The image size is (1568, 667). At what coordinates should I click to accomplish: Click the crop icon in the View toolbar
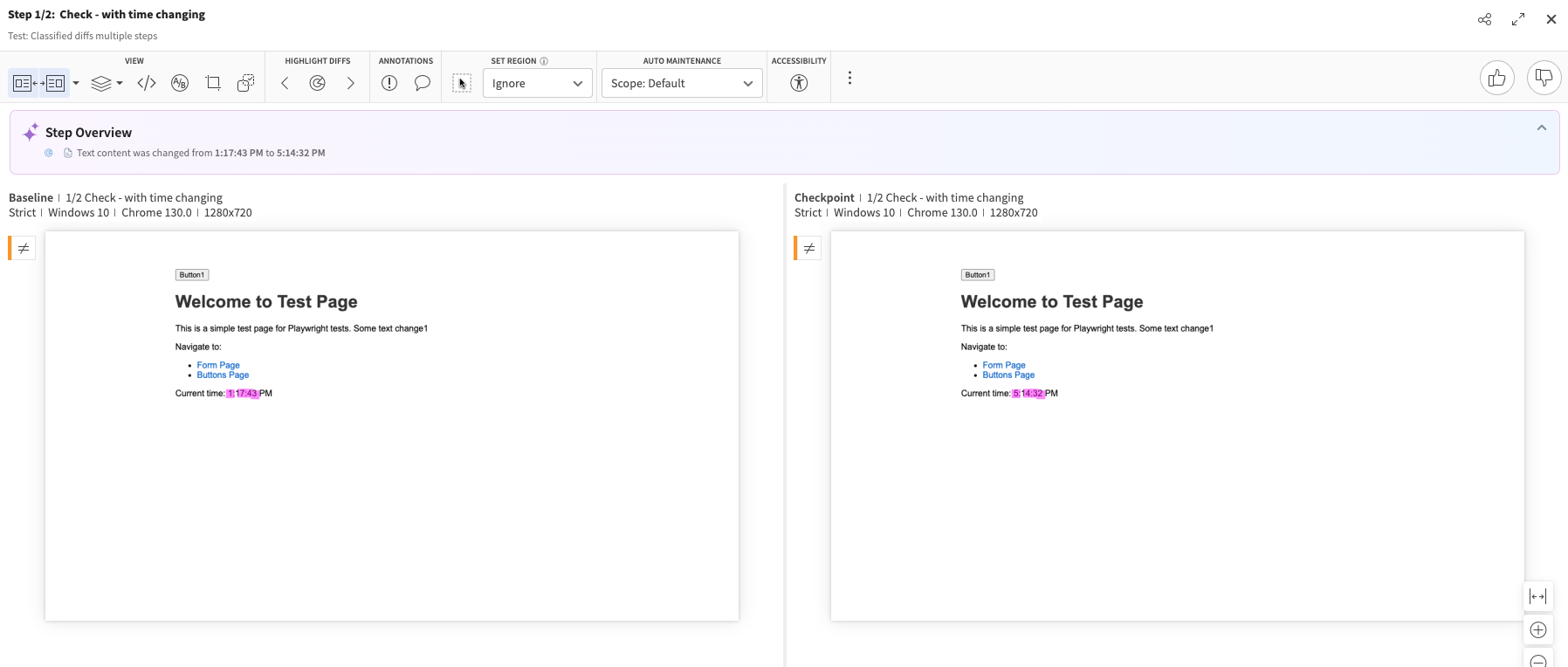coord(213,83)
